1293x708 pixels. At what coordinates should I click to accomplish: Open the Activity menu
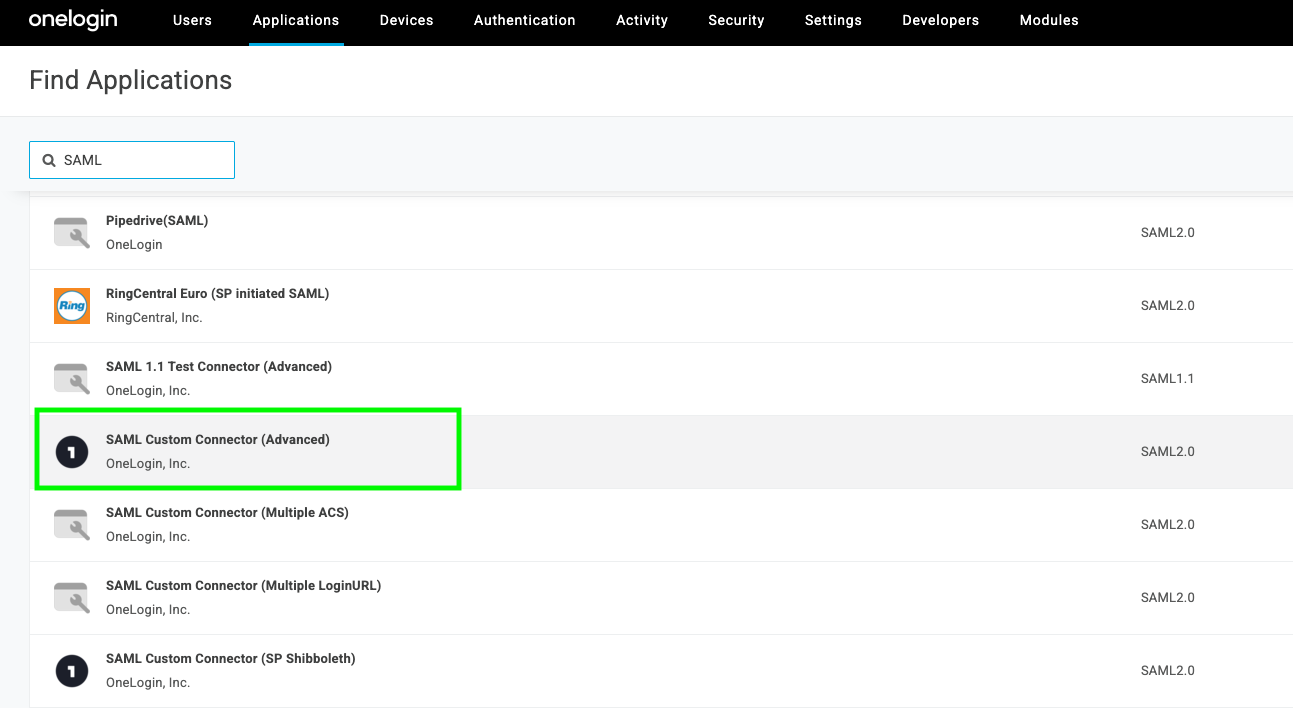click(641, 20)
